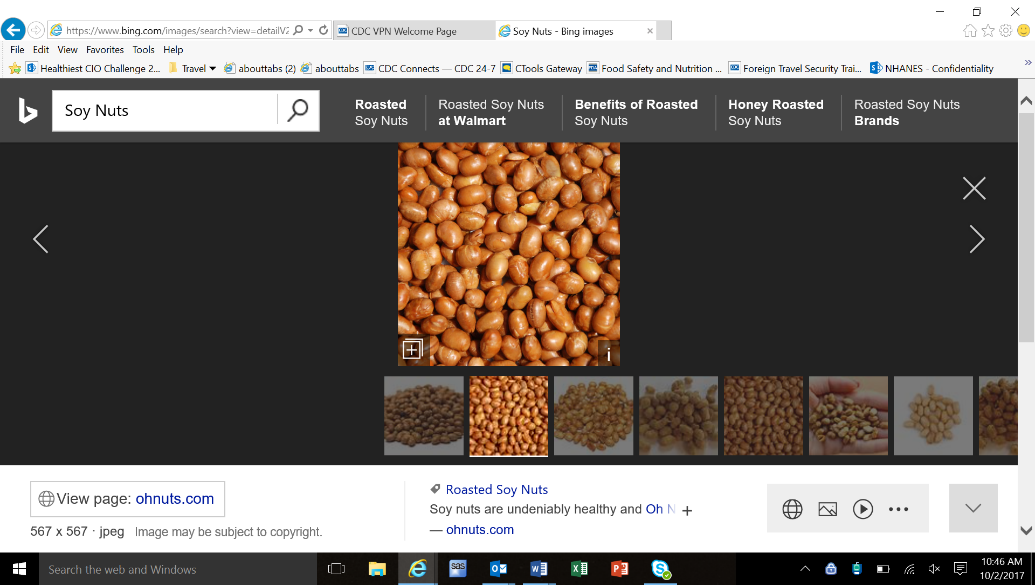1035x585 pixels.
Task: Select the hand holding soy nuts thumbnail
Action: (848, 415)
